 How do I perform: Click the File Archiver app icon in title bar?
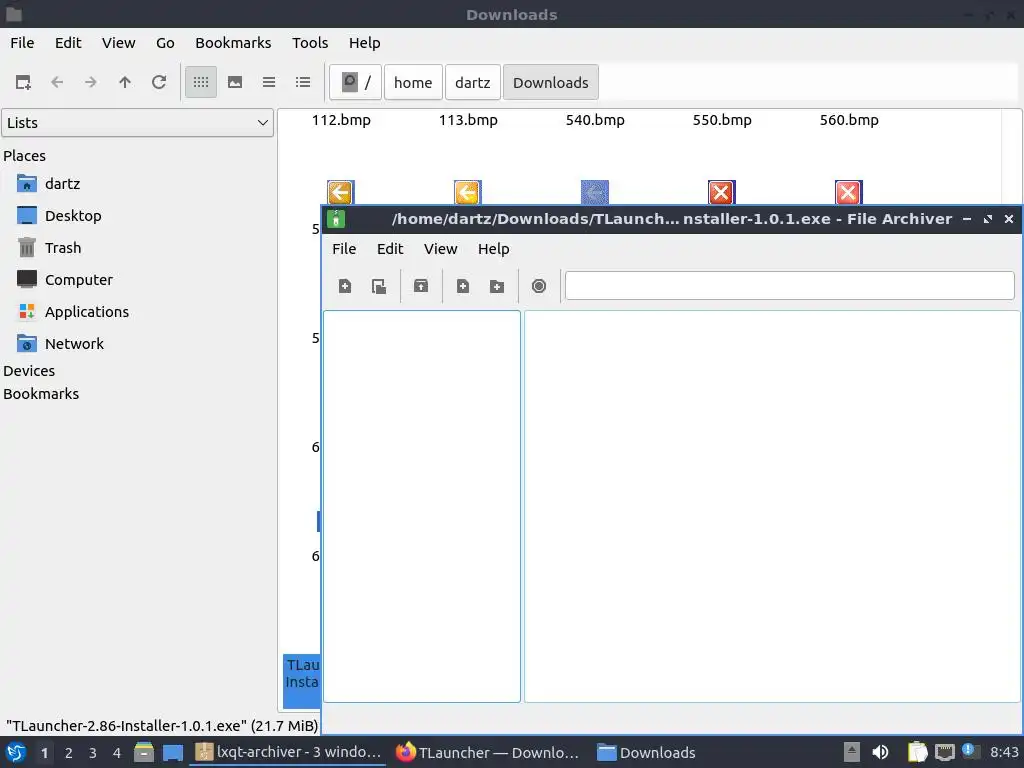(x=336, y=219)
